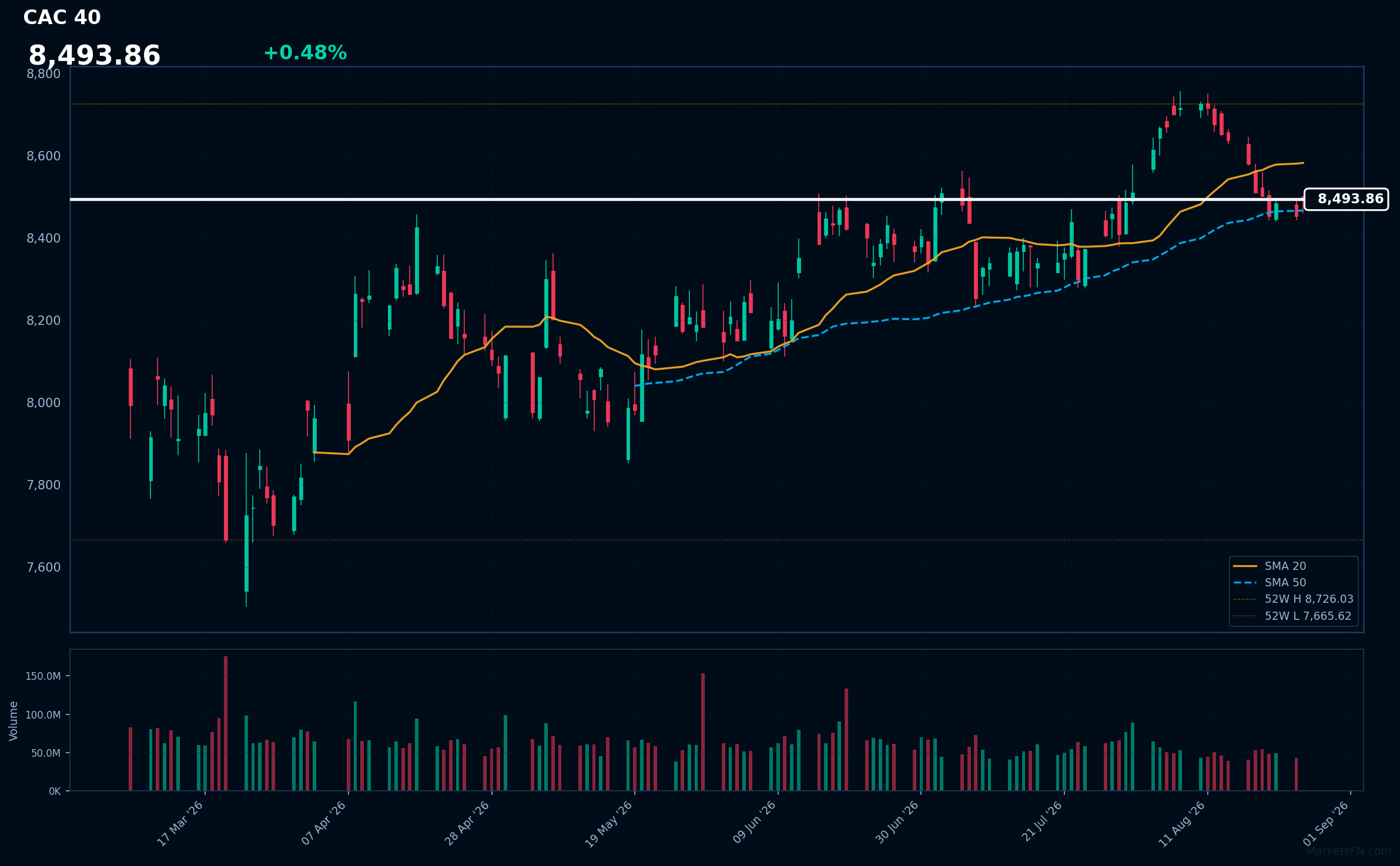Click the 17 Mar '26 date label
The height and width of the screenshot is (866, 1400).
[180, 823]
